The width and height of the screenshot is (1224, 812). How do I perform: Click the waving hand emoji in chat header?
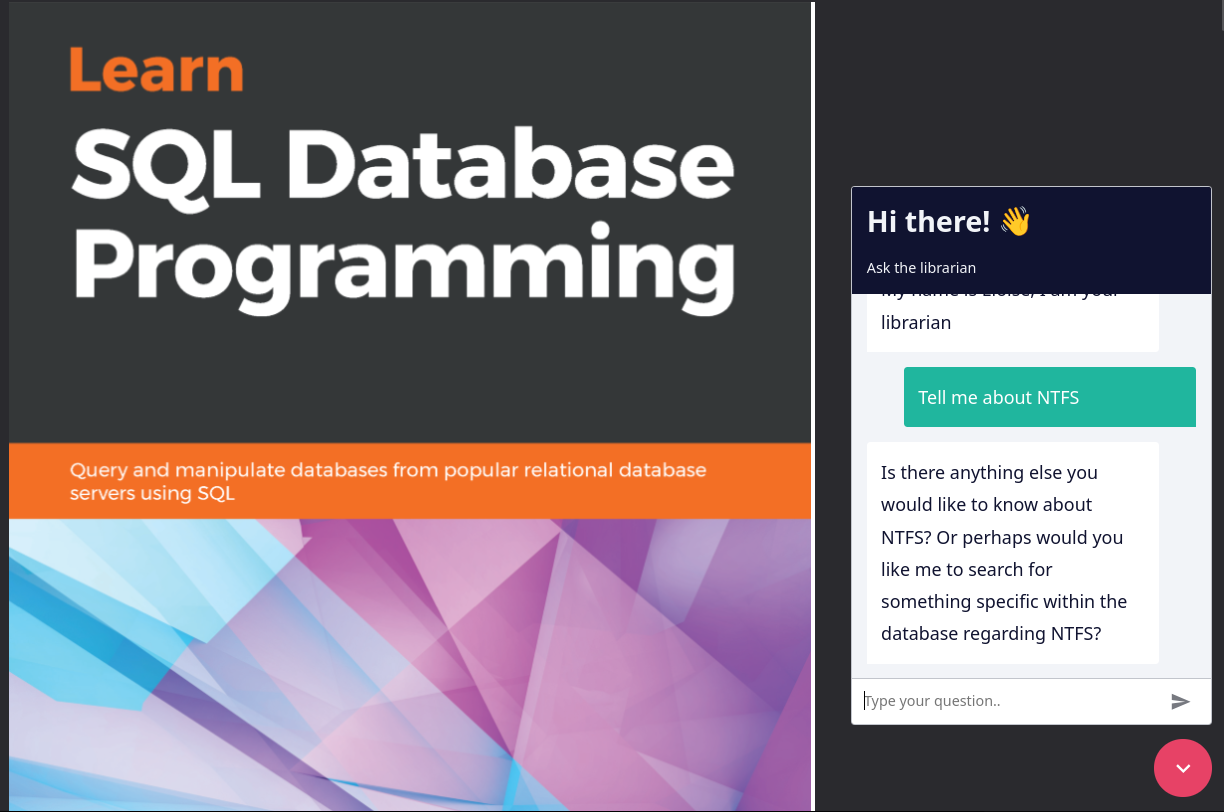[1015, 221]
